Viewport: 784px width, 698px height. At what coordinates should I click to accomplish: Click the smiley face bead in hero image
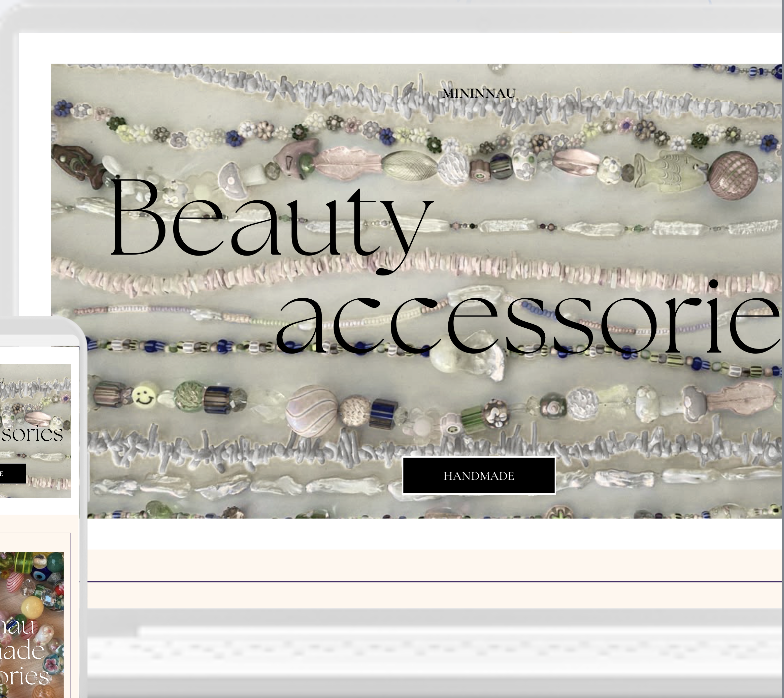(145, 394)
